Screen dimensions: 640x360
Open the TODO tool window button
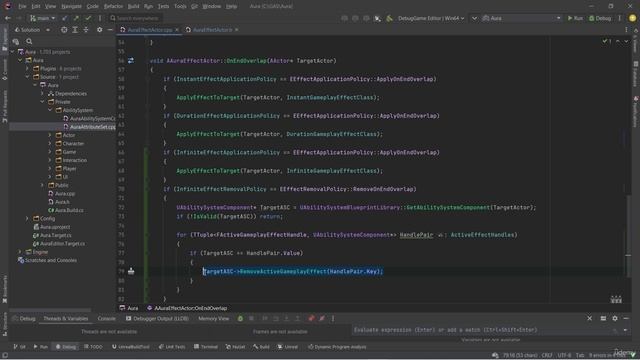tap(93, 347)
